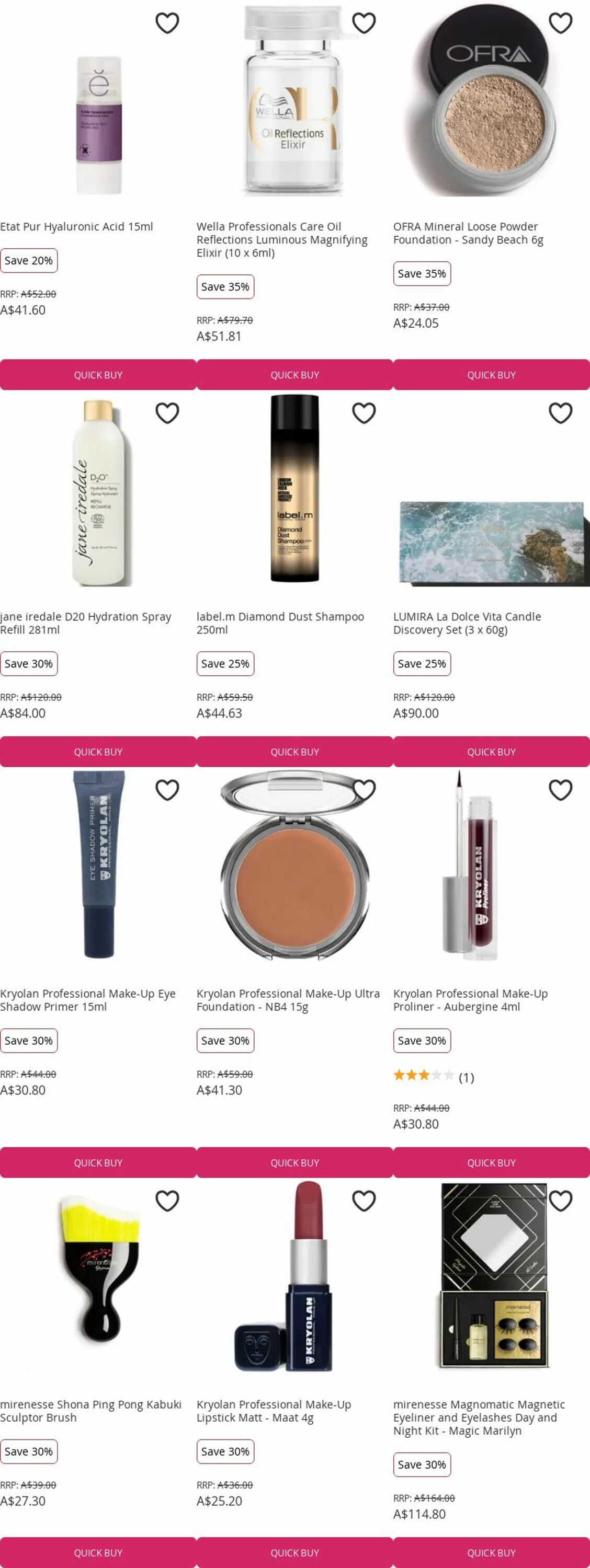
Task: Open the Wella Oil Reflections Elixir product image
Action: (294, 101)
